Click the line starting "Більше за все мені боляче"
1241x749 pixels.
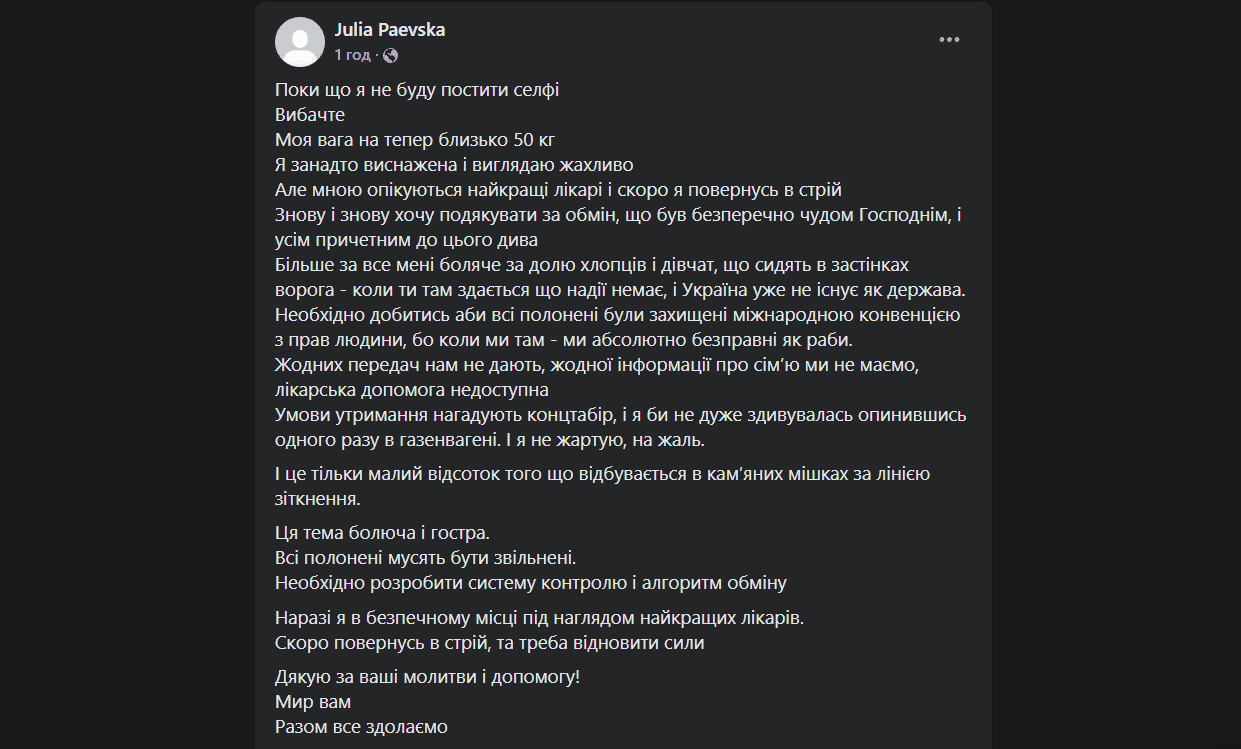(x=591, y=264)
